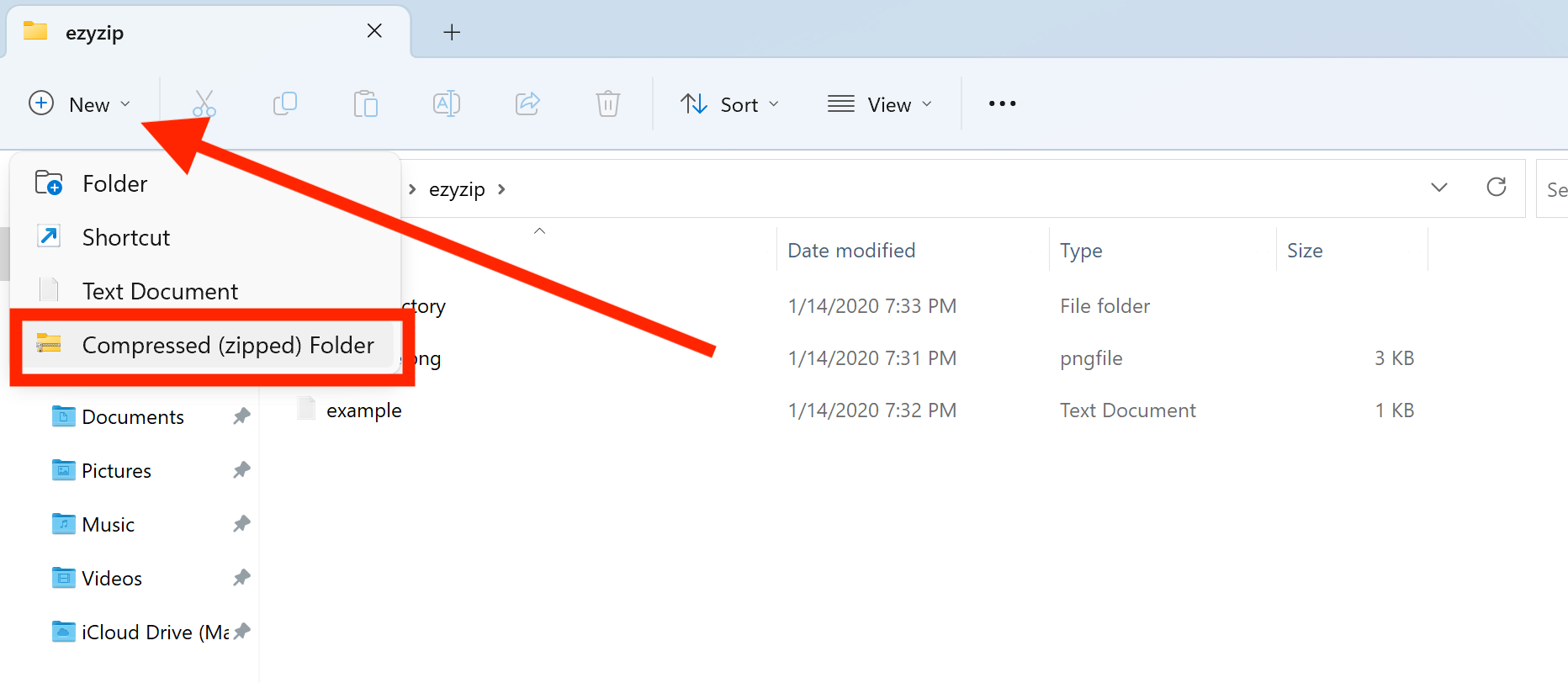Expand the chevron after ezyzip breadcrumb
Screen dimensions: 1568x683
(501, 189)
